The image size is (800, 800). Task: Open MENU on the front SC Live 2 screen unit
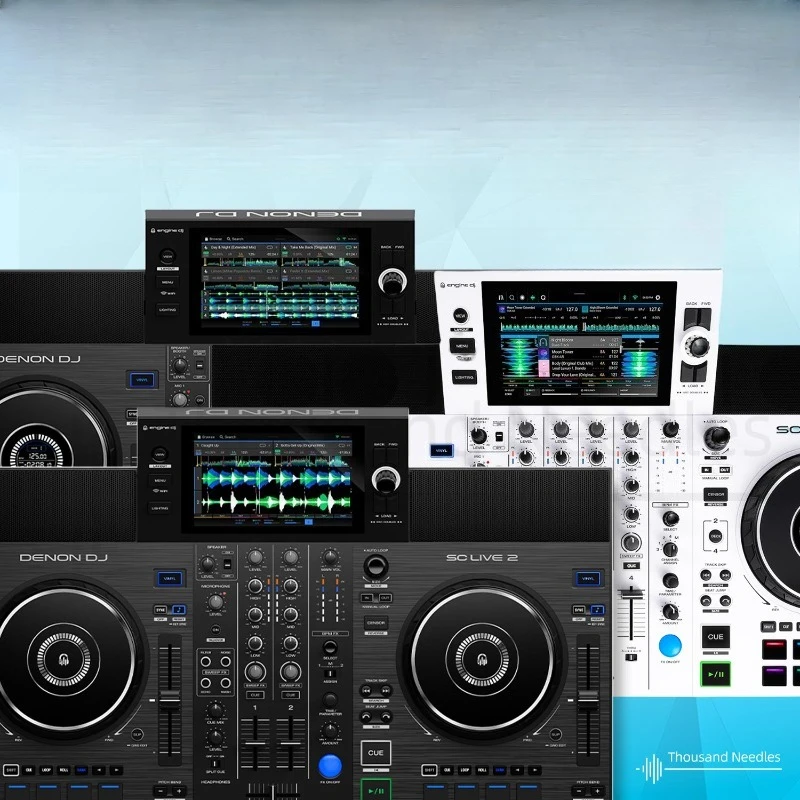[160, 480]
